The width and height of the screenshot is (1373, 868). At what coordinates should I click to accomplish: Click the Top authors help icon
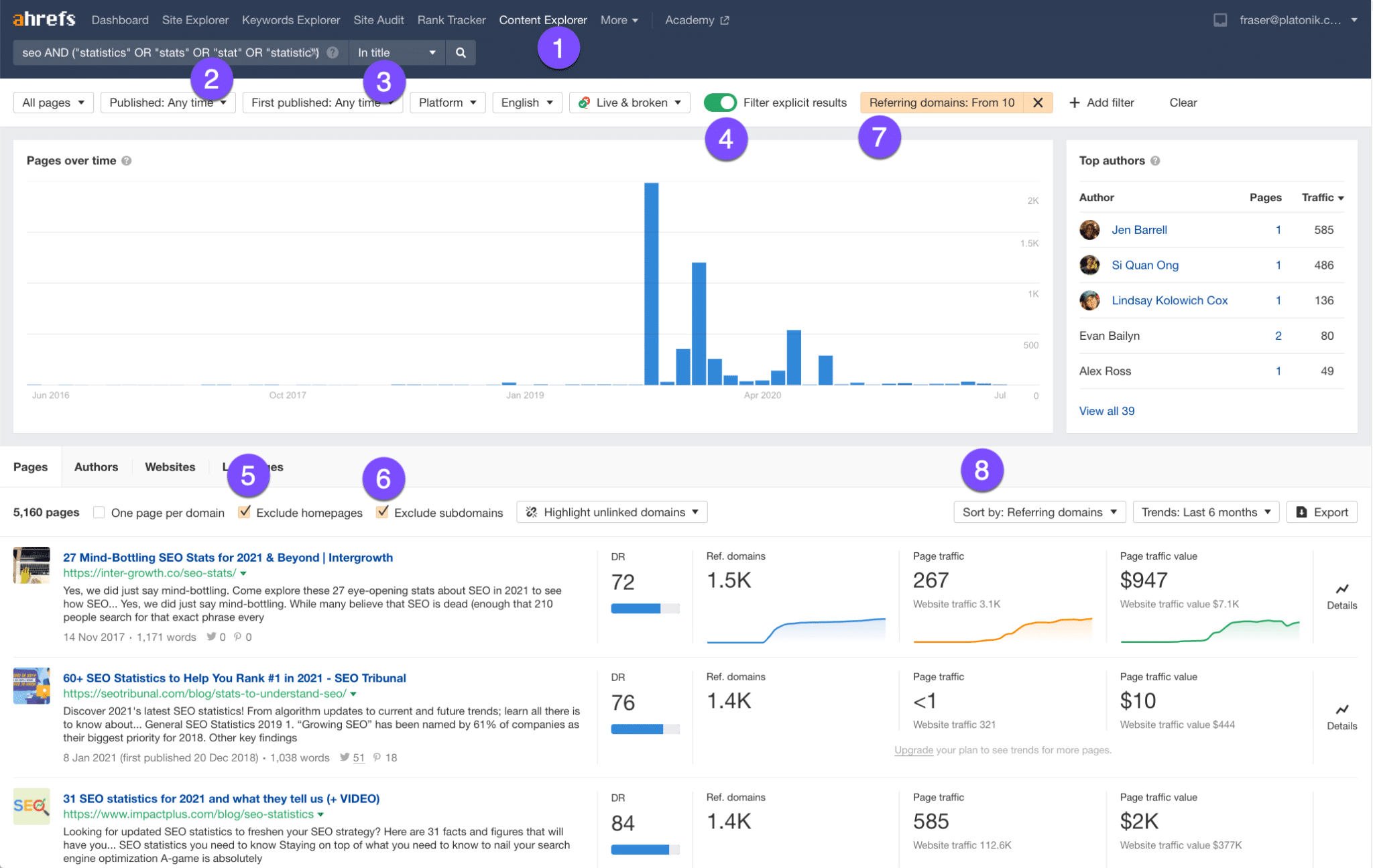1155,161
